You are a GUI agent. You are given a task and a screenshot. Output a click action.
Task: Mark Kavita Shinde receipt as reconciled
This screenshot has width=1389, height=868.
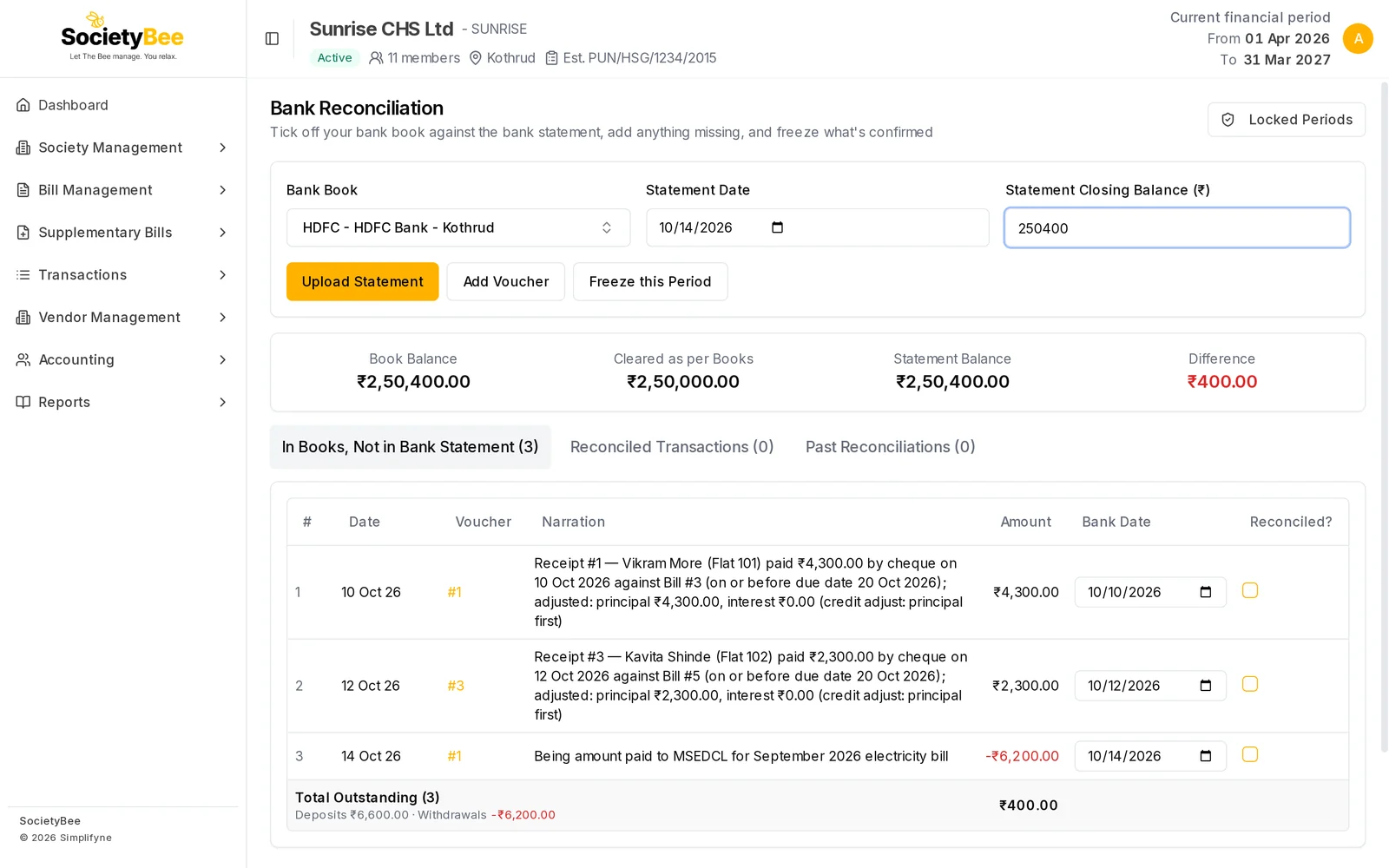(1250, 684)
